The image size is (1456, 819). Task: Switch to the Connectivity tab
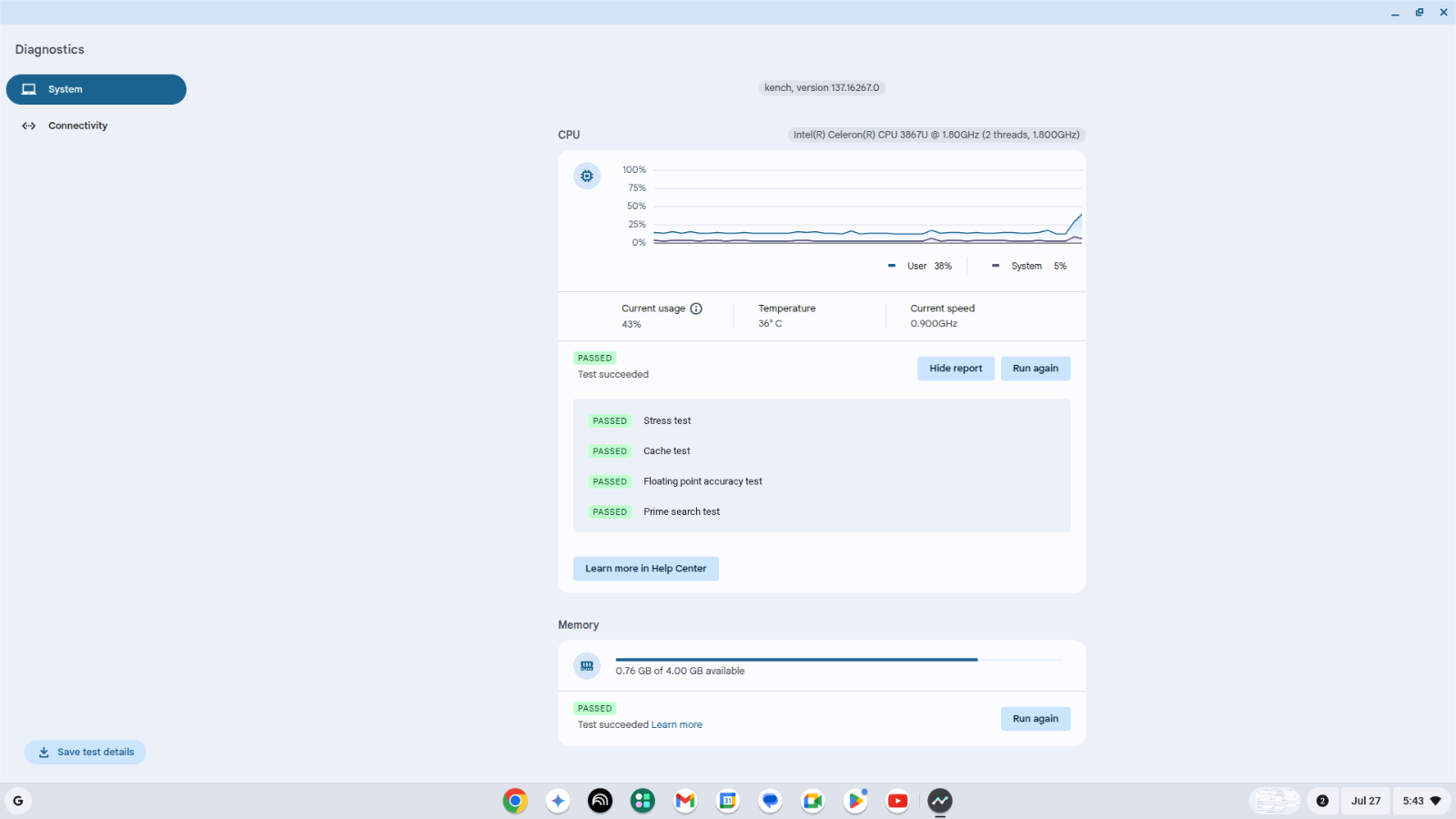coord(77,126)
